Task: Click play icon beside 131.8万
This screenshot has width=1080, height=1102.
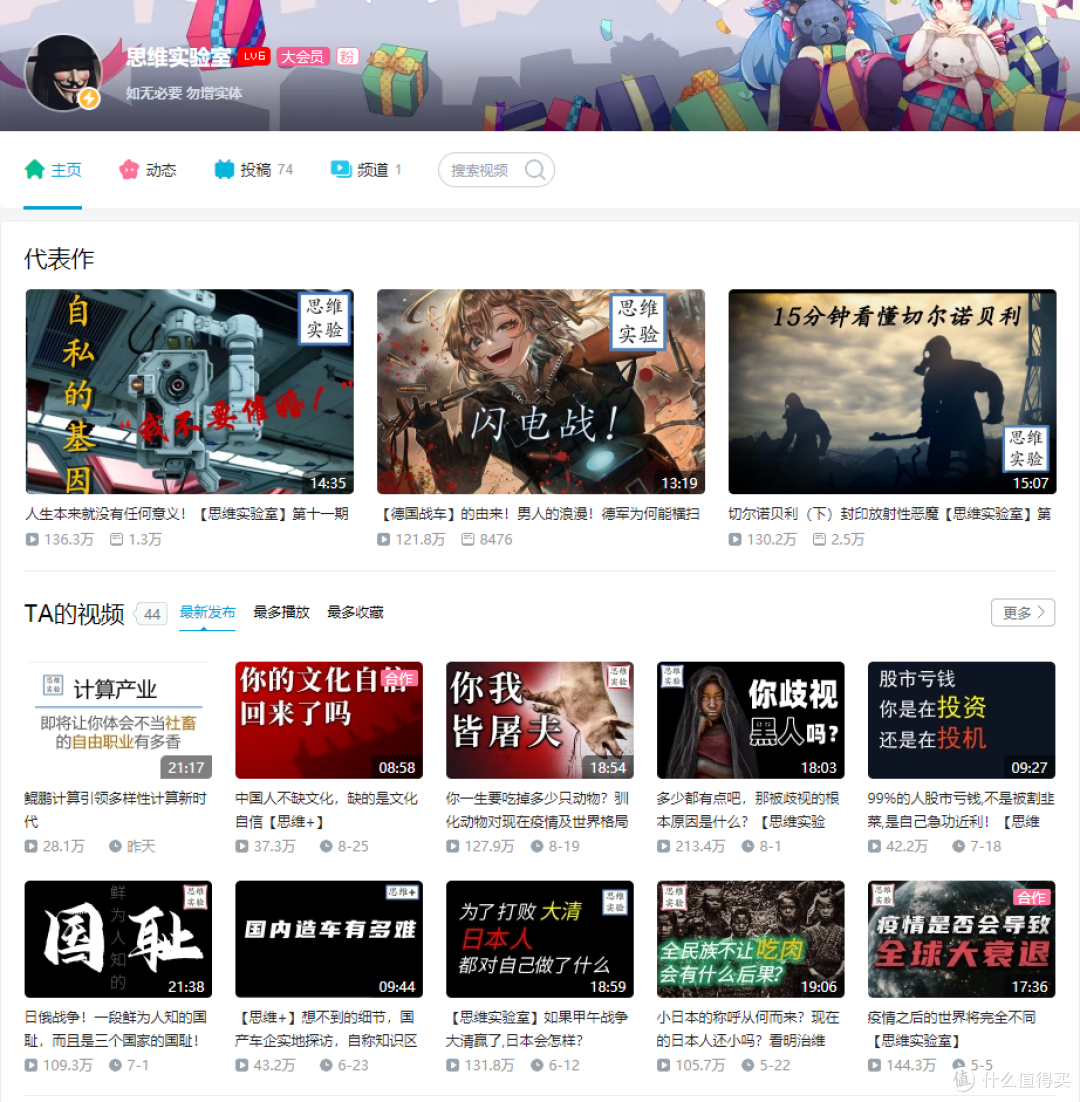Action: (x=453, y=1065)
